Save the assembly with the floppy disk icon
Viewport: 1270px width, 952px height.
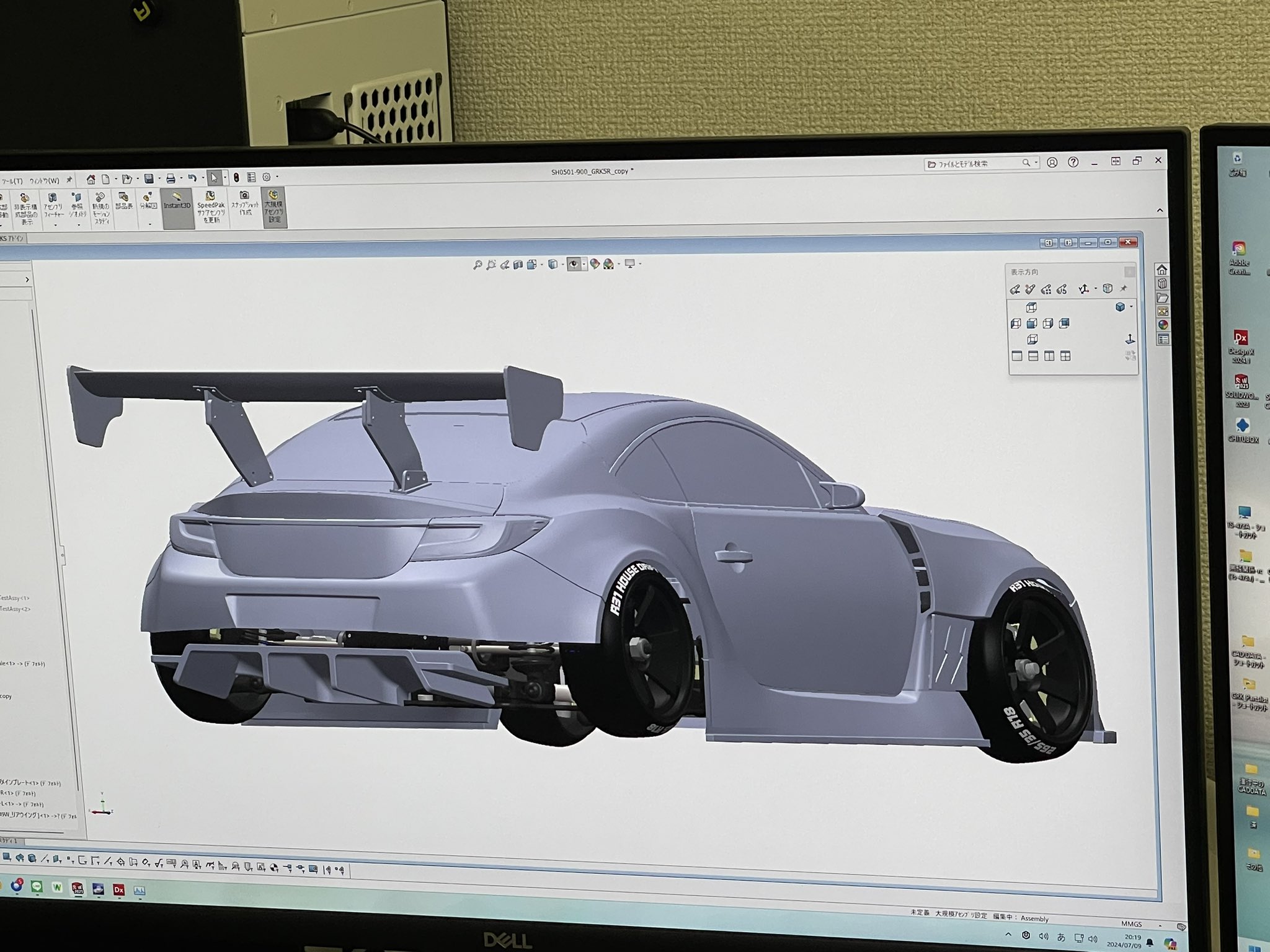click(149, 178)
